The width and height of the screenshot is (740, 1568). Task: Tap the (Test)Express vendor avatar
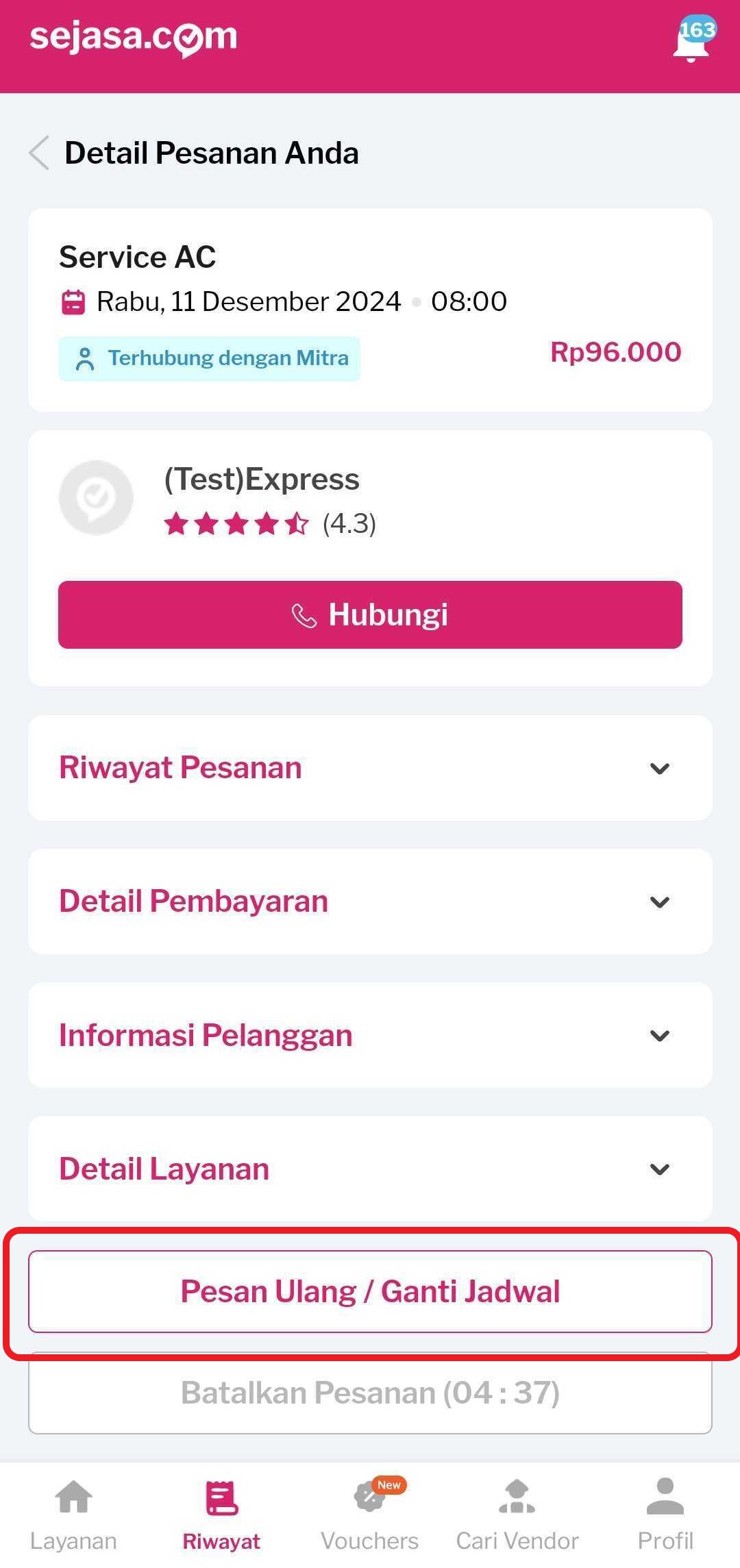[x=96, y=497]
